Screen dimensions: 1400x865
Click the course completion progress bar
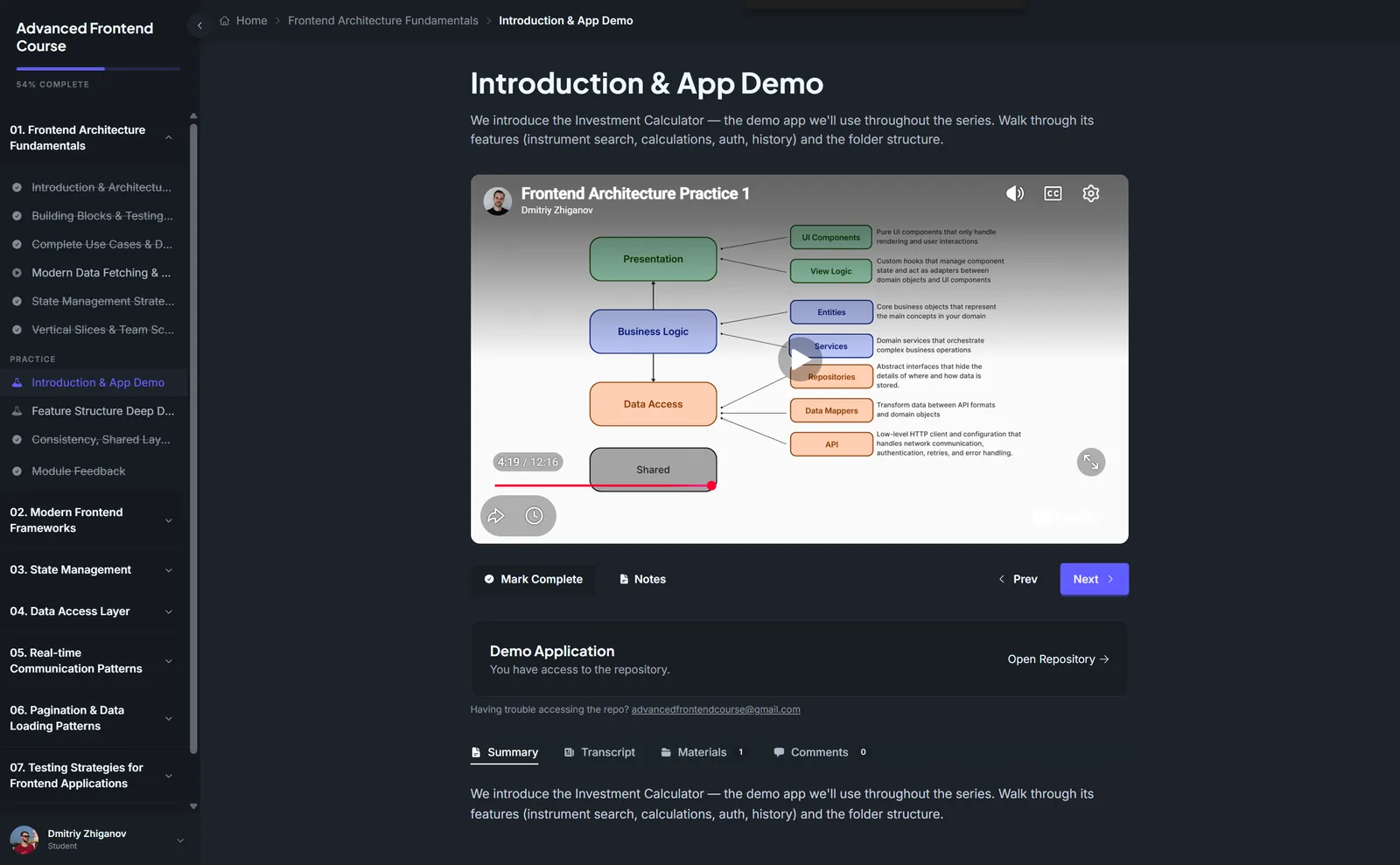click(x=98, y=68)
